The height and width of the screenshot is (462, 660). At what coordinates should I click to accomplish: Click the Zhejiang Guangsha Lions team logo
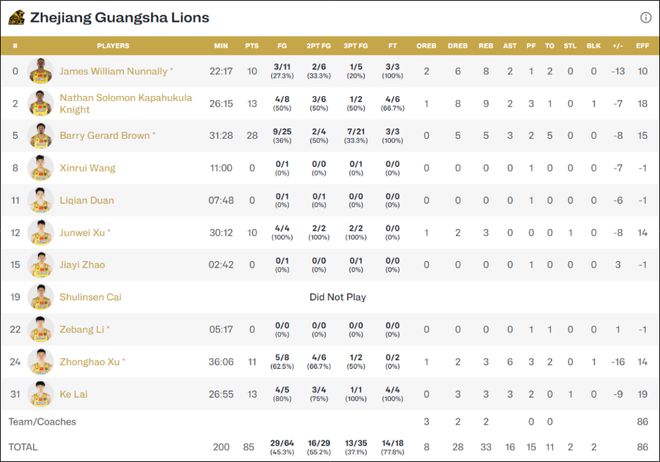tap(16, 17)
